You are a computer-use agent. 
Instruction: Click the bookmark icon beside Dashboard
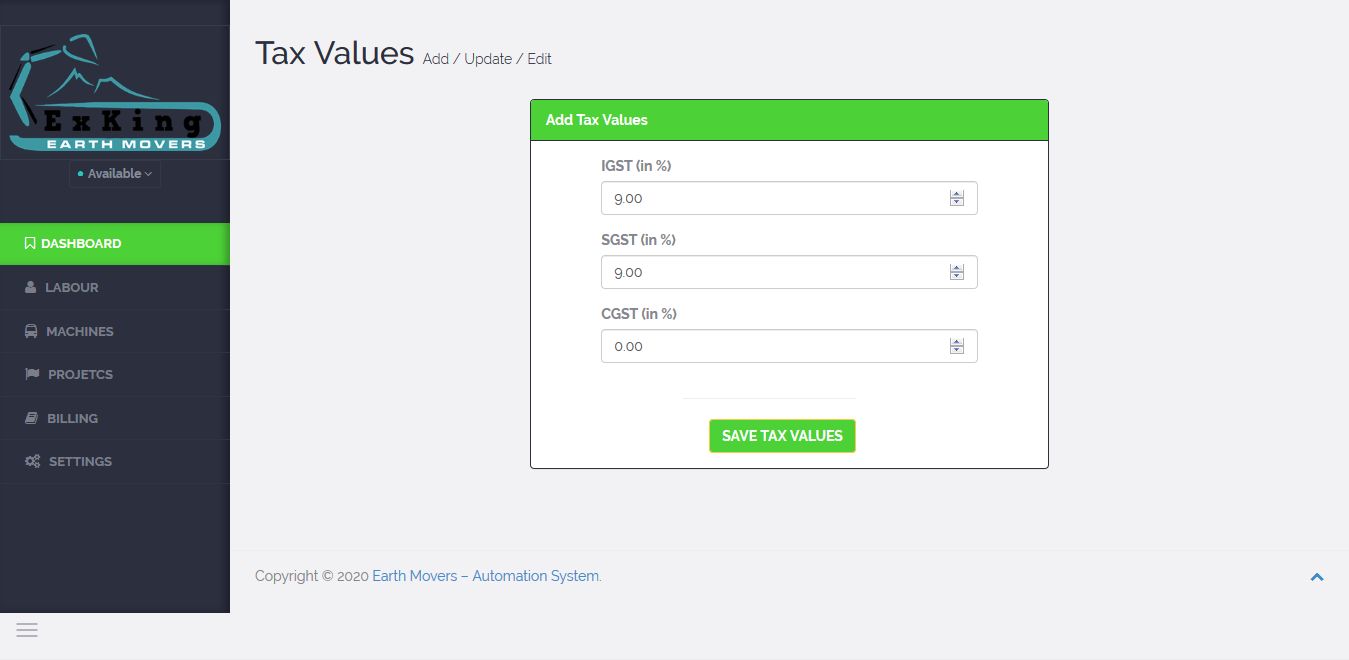click(30, 243)
